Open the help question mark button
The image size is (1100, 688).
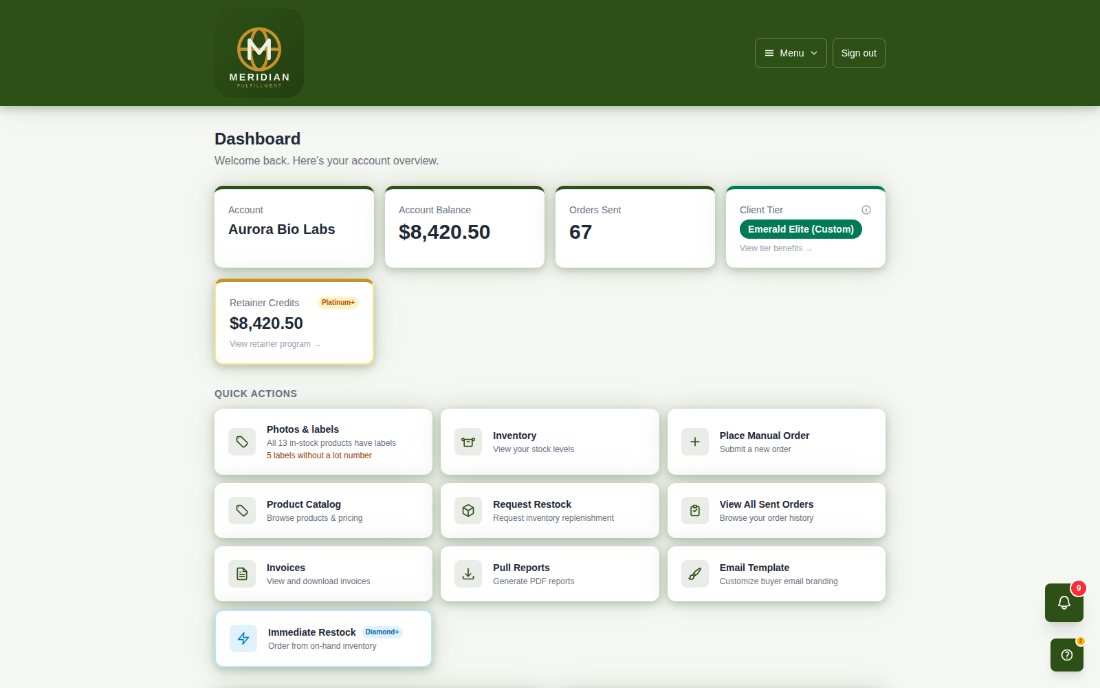[x=1067, y=655]
